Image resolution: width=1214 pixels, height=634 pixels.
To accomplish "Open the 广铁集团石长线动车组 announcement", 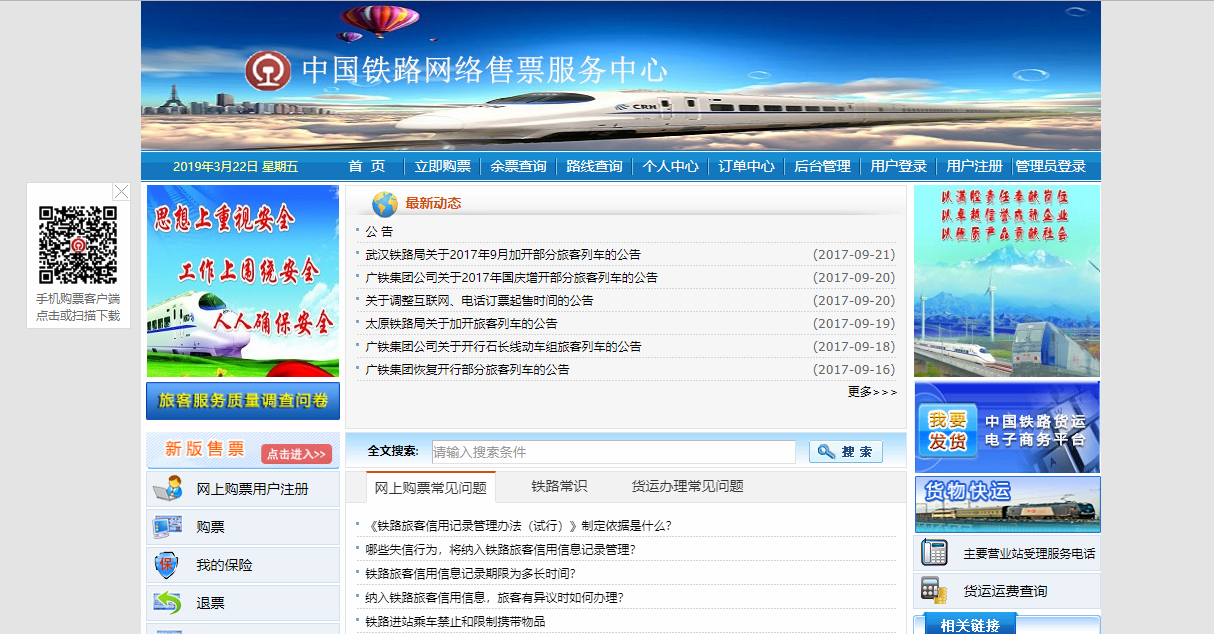I will pos(503,347).
